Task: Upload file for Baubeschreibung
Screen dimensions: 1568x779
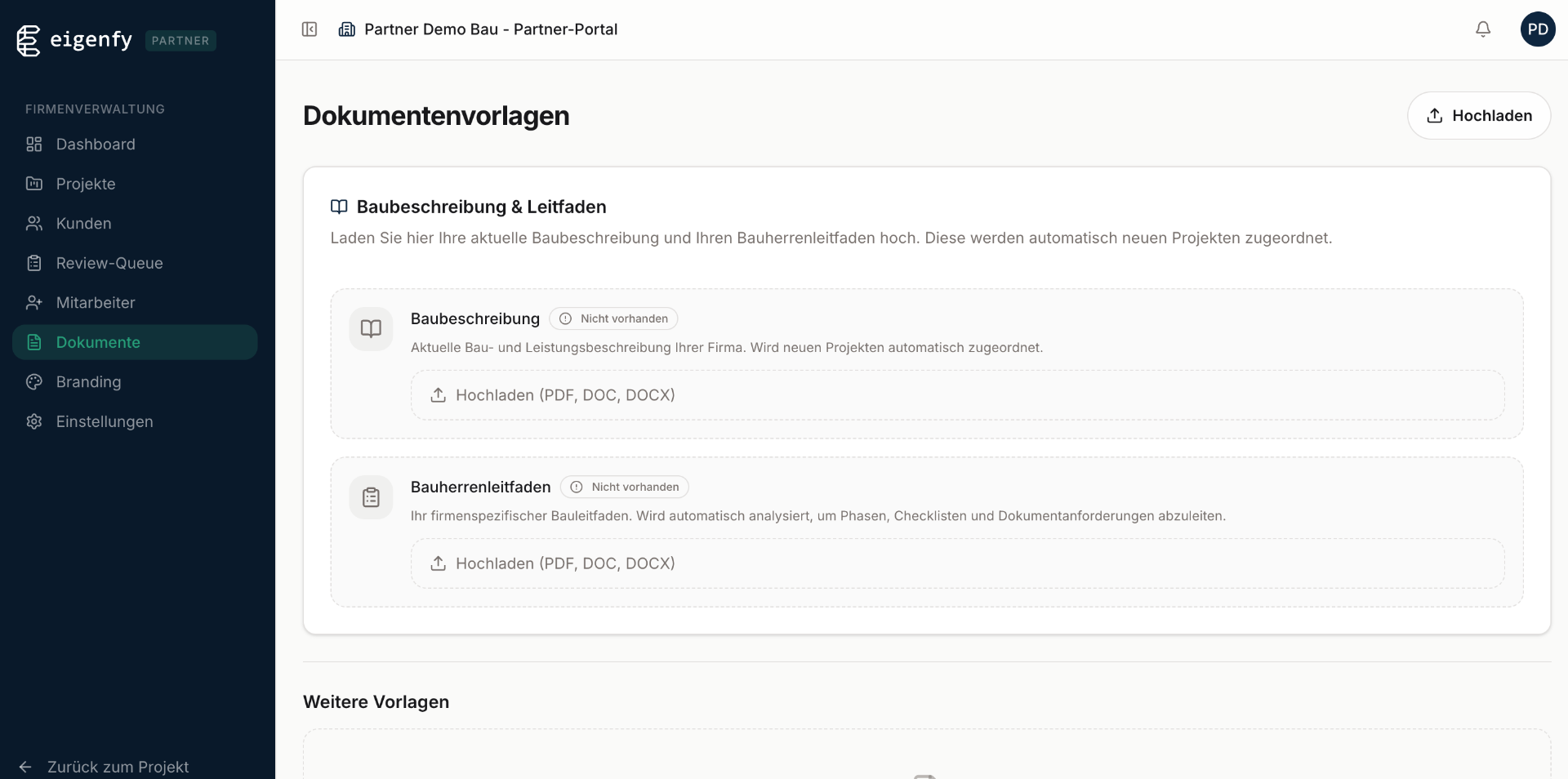Action: pyautogui.click(x=956, y=395)
